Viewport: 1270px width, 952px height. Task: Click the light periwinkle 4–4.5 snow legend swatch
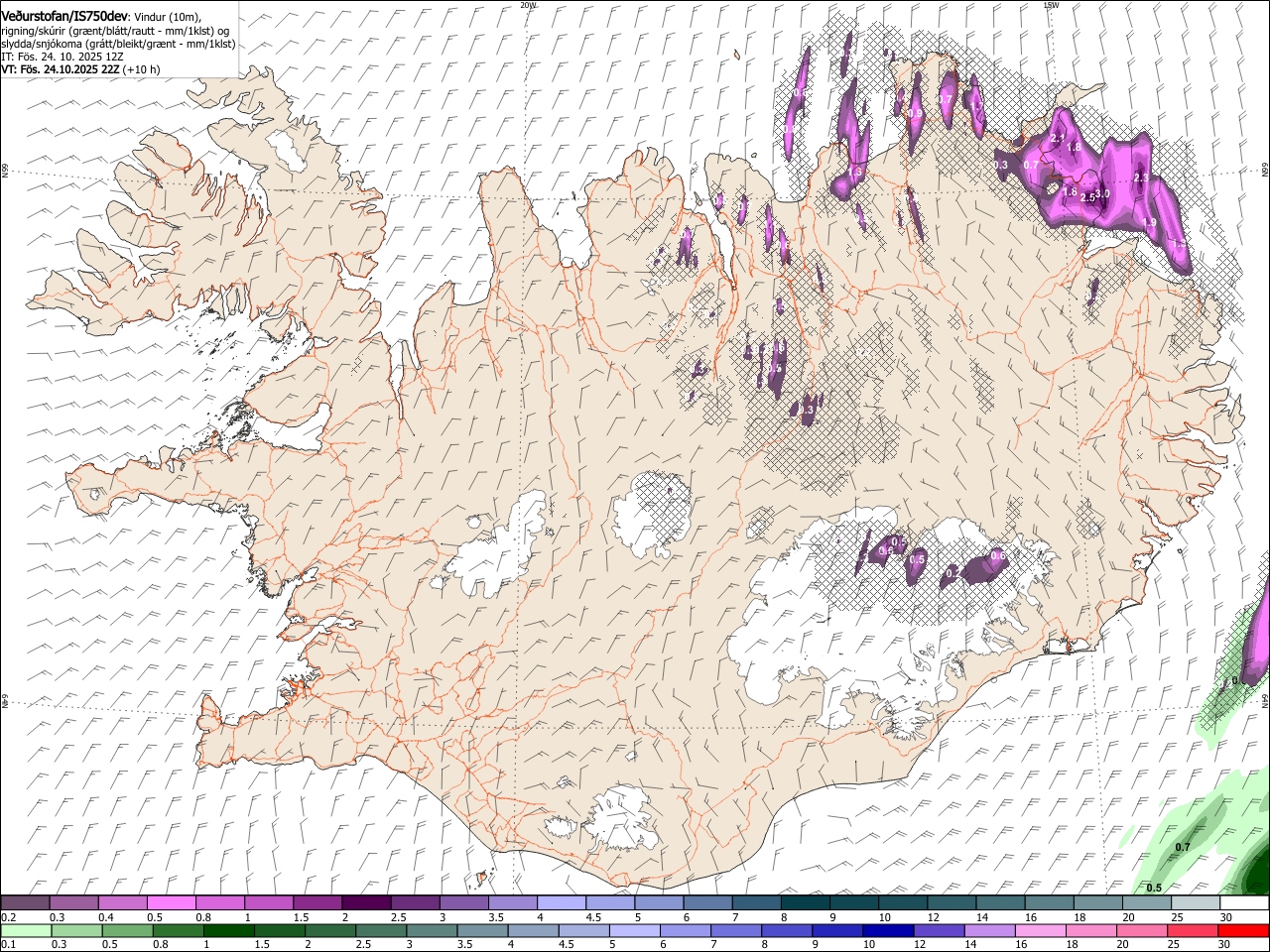(562, 903)
